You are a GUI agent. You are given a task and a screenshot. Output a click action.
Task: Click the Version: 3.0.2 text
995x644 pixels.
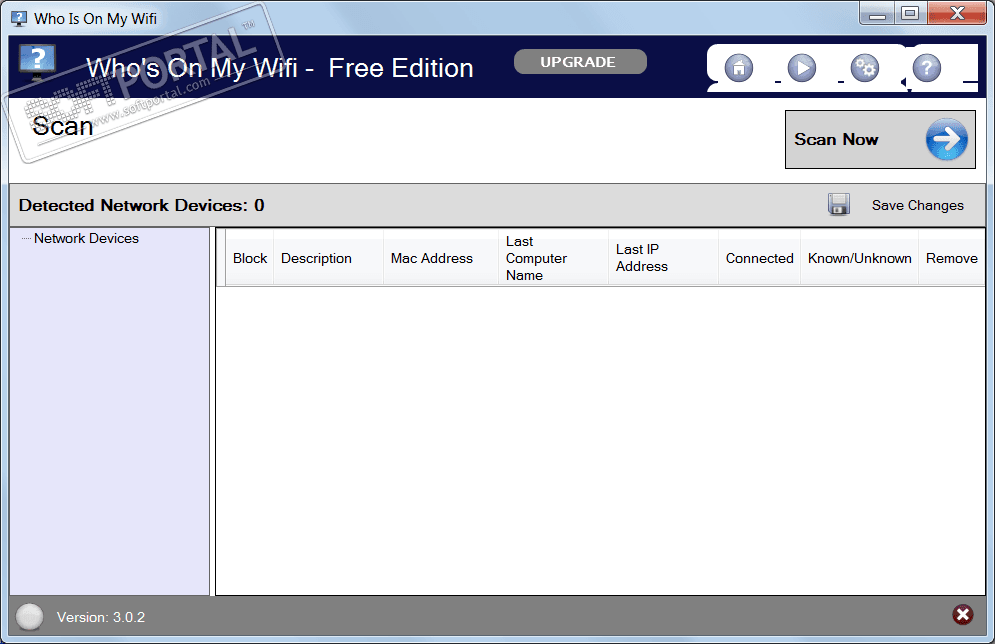pyautogui.click(x=101, y=617)
